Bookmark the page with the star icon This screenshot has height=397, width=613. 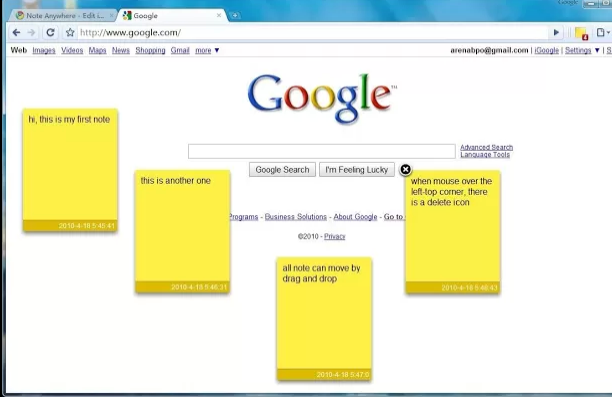(70, 32)
